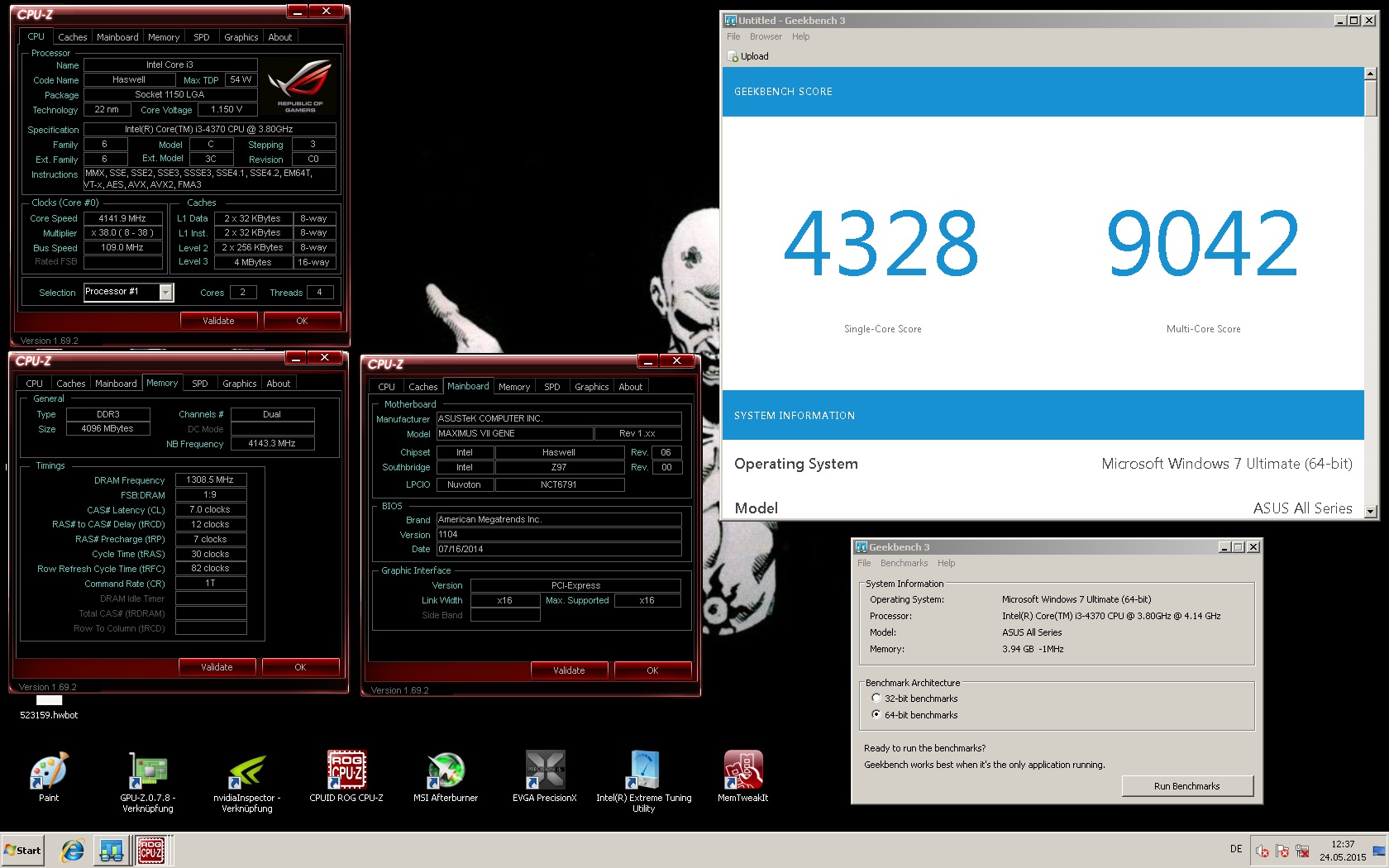Open the MemTweakIt desktop icon
Screen dimensions: 1389x868
point(743,775)
